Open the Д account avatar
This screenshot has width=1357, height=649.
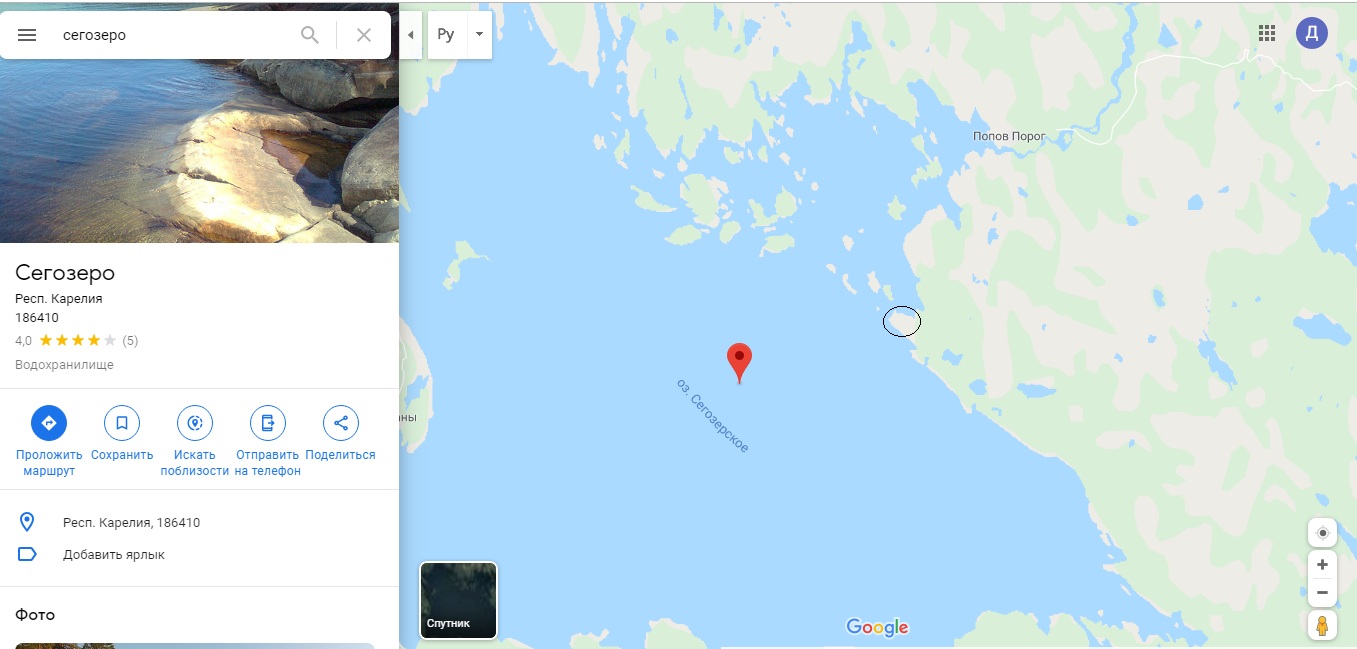pyautogui.click(x=1312, y=33)
